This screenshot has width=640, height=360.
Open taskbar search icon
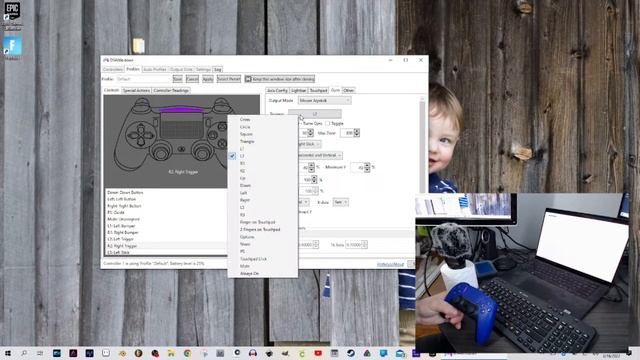(x=24, y=353)
